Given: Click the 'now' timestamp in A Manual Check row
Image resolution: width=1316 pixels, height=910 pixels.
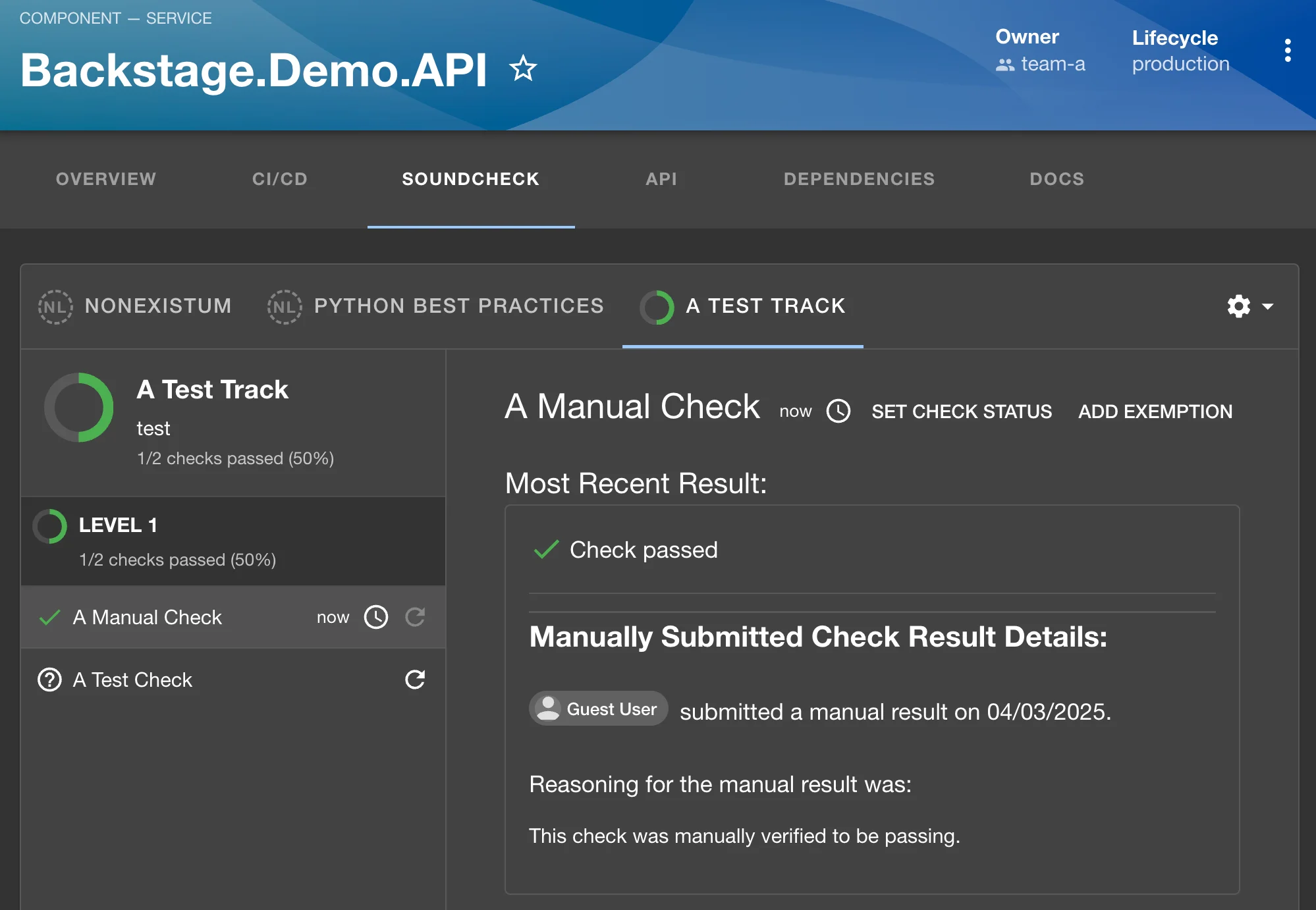Looking at the screenshot, I should tap(333, 617).
